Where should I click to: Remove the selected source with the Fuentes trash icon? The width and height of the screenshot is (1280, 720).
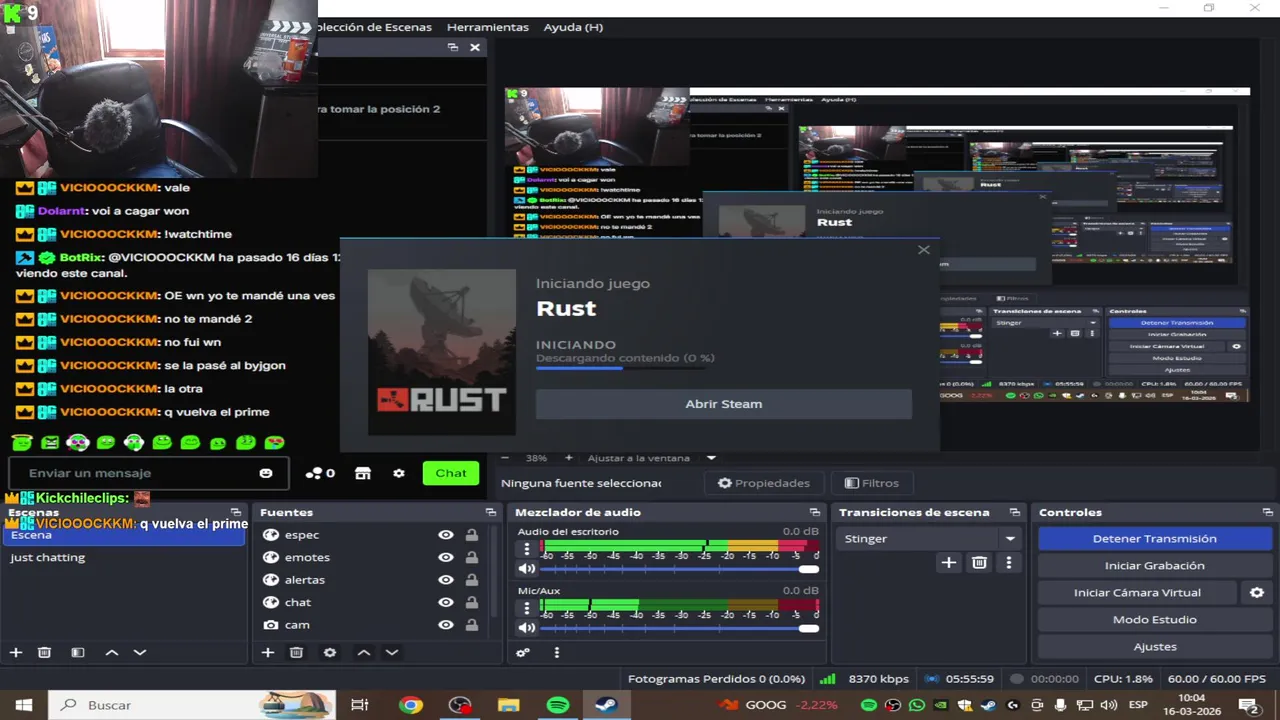[296, 652]
